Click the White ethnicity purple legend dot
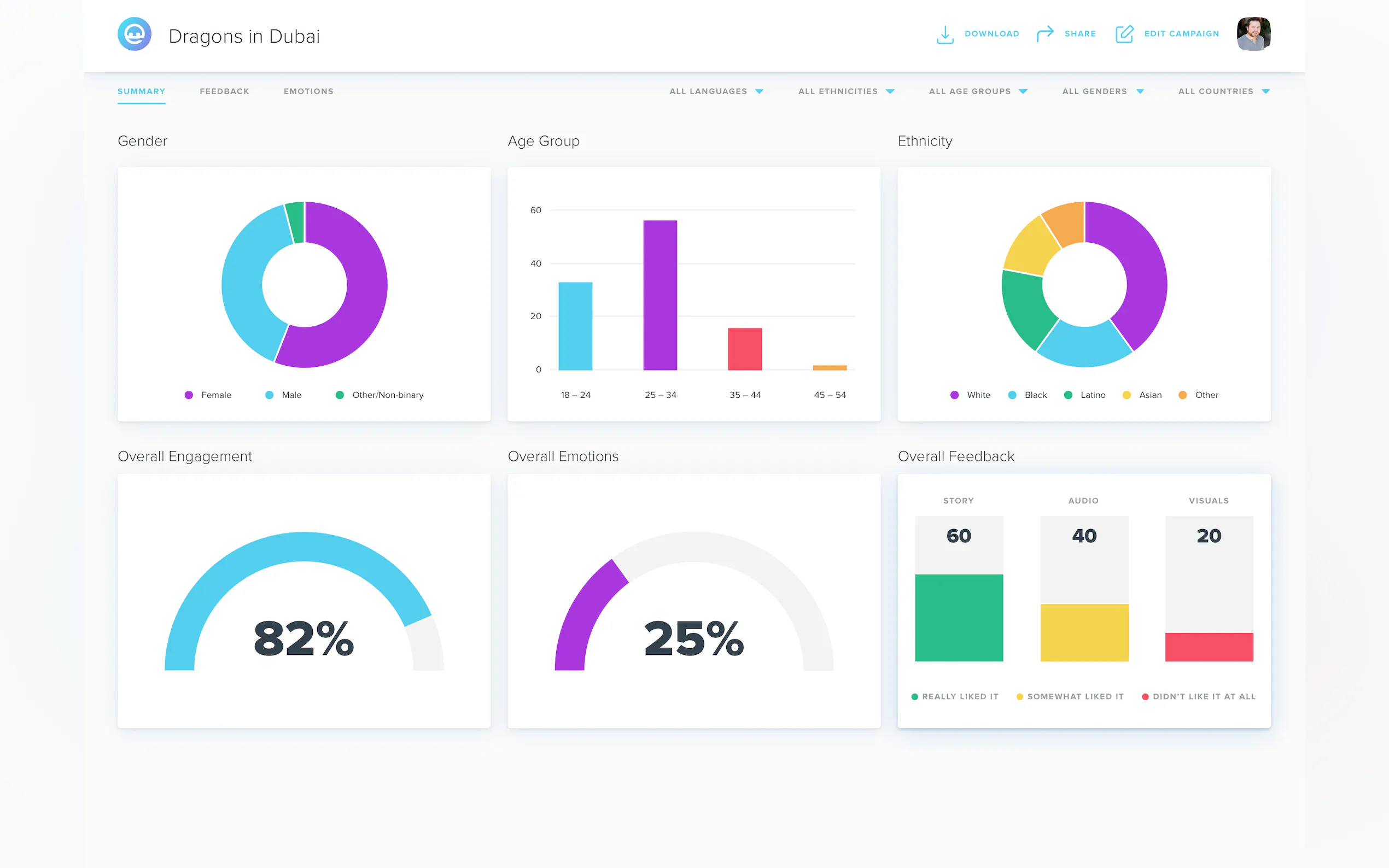1389x868 pixels. click(x=954, y=395)
